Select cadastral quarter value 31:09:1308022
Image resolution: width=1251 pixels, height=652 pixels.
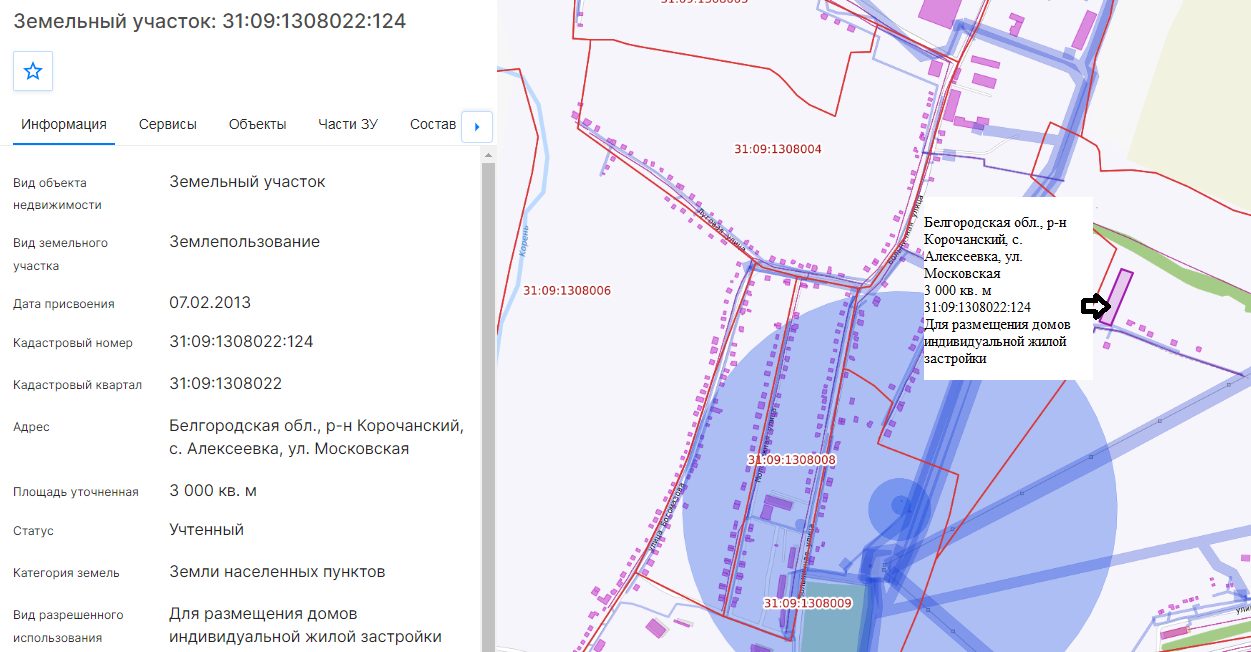point(226,384)
